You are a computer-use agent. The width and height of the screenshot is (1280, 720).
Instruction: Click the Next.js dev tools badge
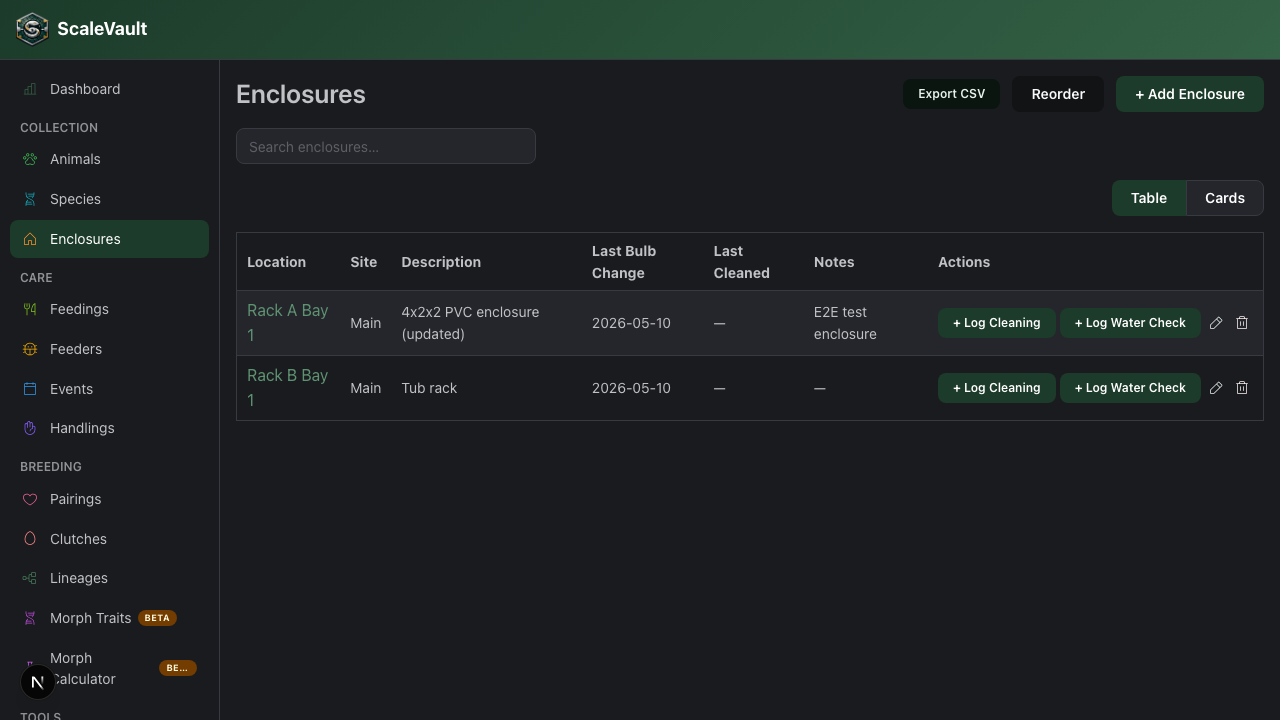(38, 682)
